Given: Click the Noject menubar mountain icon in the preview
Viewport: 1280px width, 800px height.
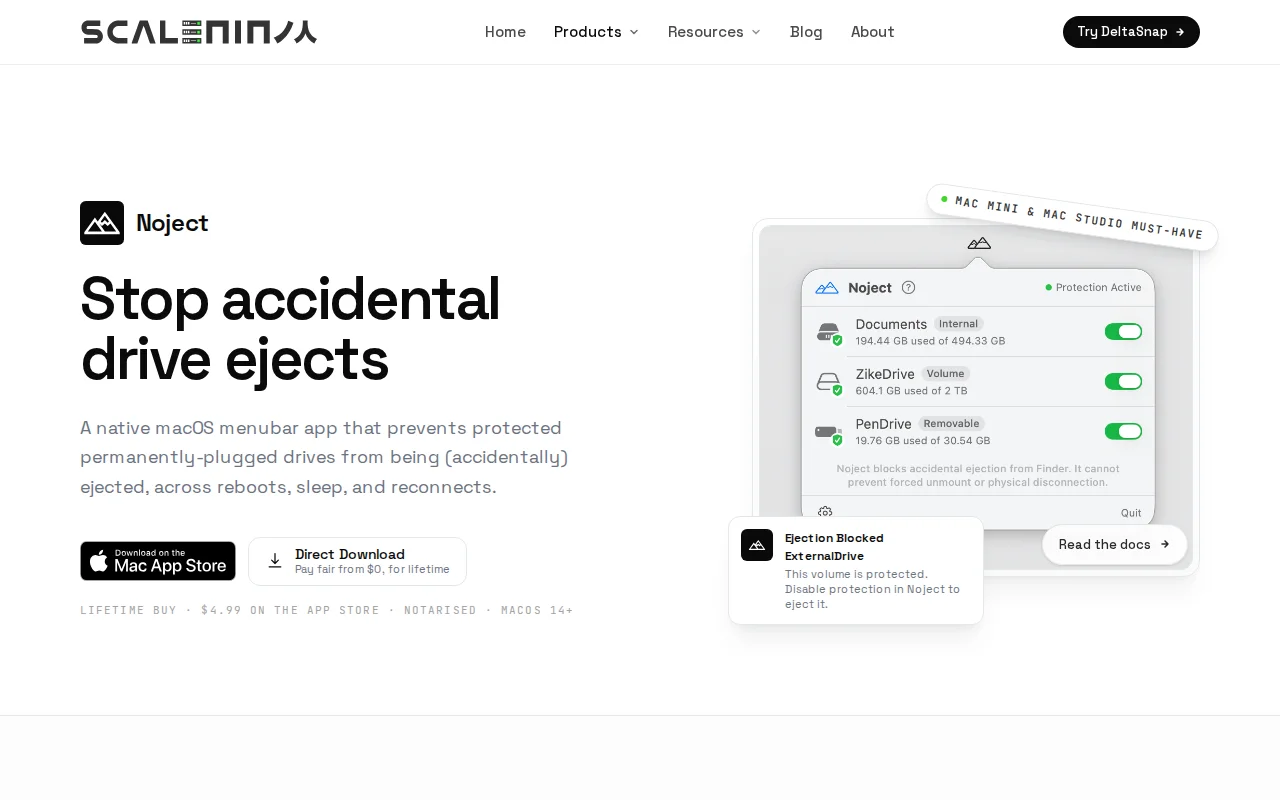Looking at the screenshot, I should [x=979, y=243].
